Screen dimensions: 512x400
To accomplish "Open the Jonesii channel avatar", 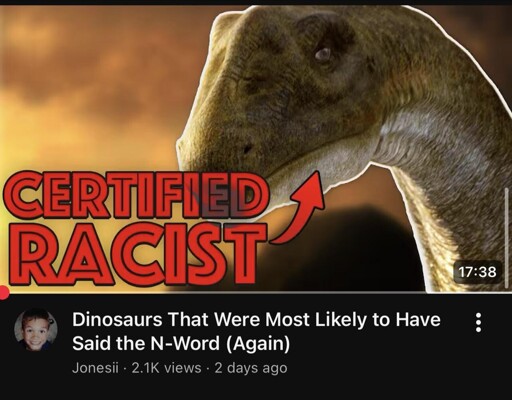I will click(36, 330).
